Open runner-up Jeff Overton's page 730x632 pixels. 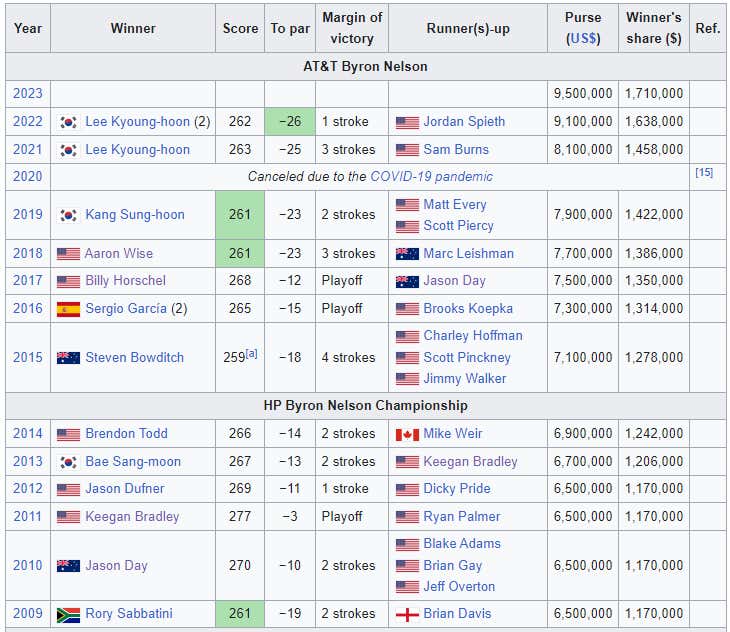tap(459, 587)
